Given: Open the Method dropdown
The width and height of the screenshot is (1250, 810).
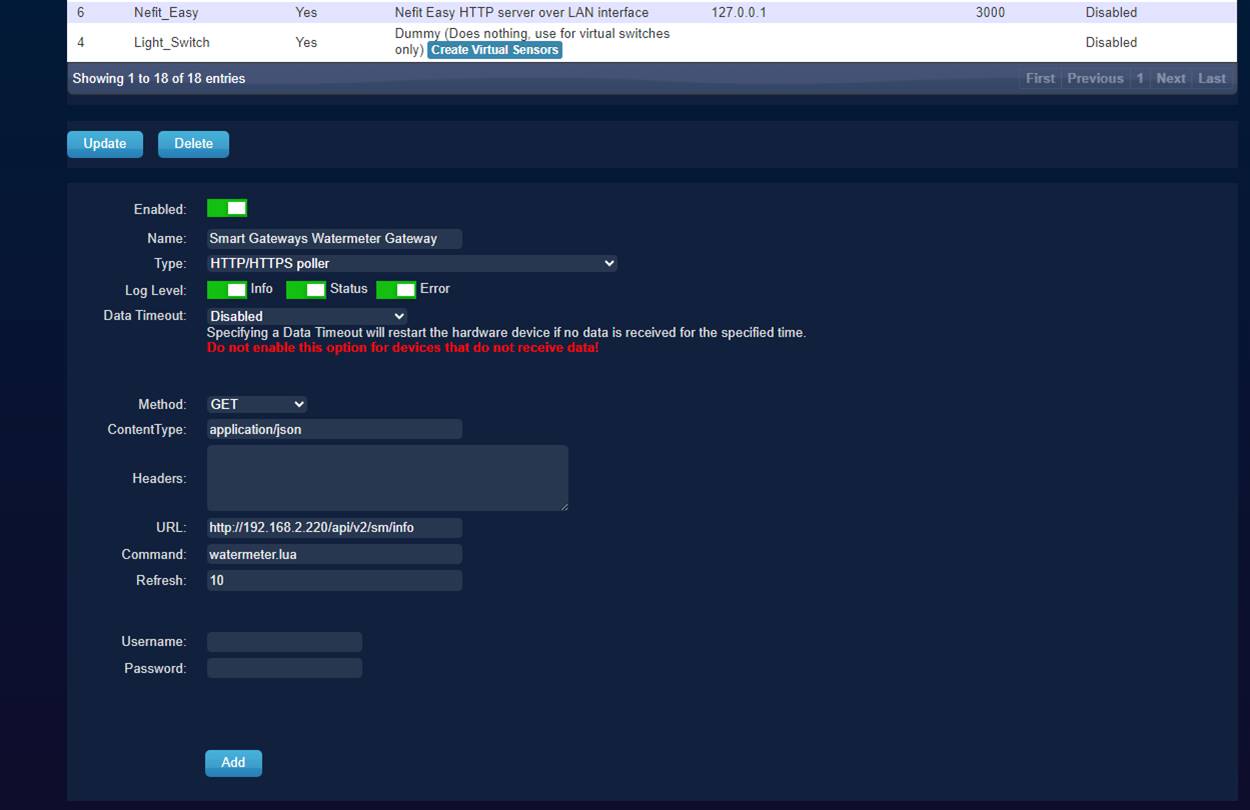Looking at the screenshot, I should (256, 404).
